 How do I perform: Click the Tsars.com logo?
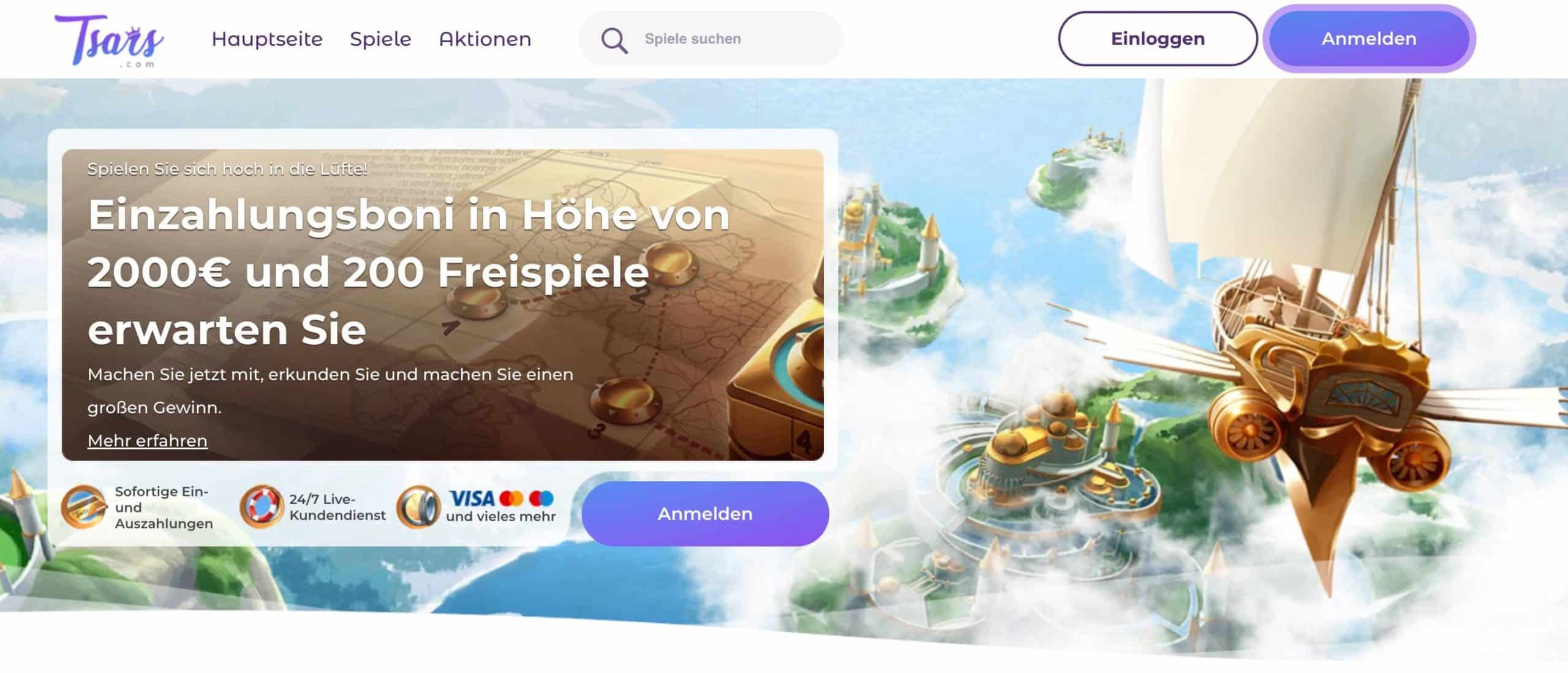(109, 40)
